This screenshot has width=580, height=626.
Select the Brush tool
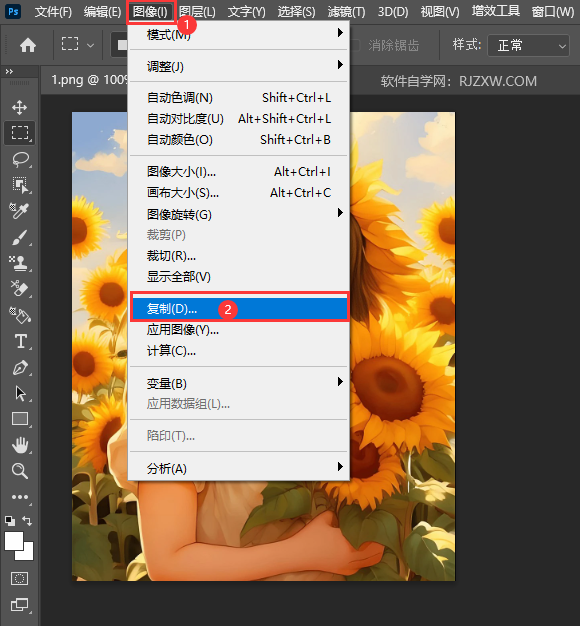[19, 237]
